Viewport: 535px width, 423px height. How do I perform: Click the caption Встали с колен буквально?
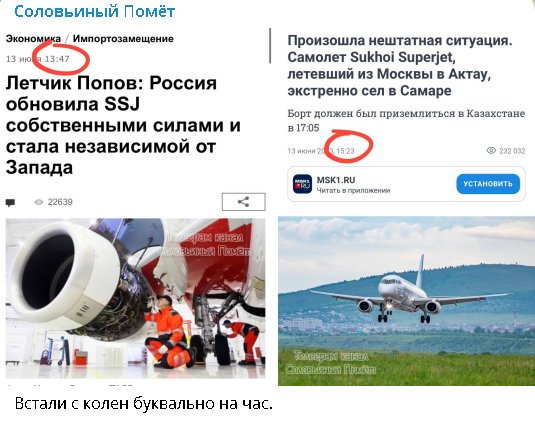144,404
